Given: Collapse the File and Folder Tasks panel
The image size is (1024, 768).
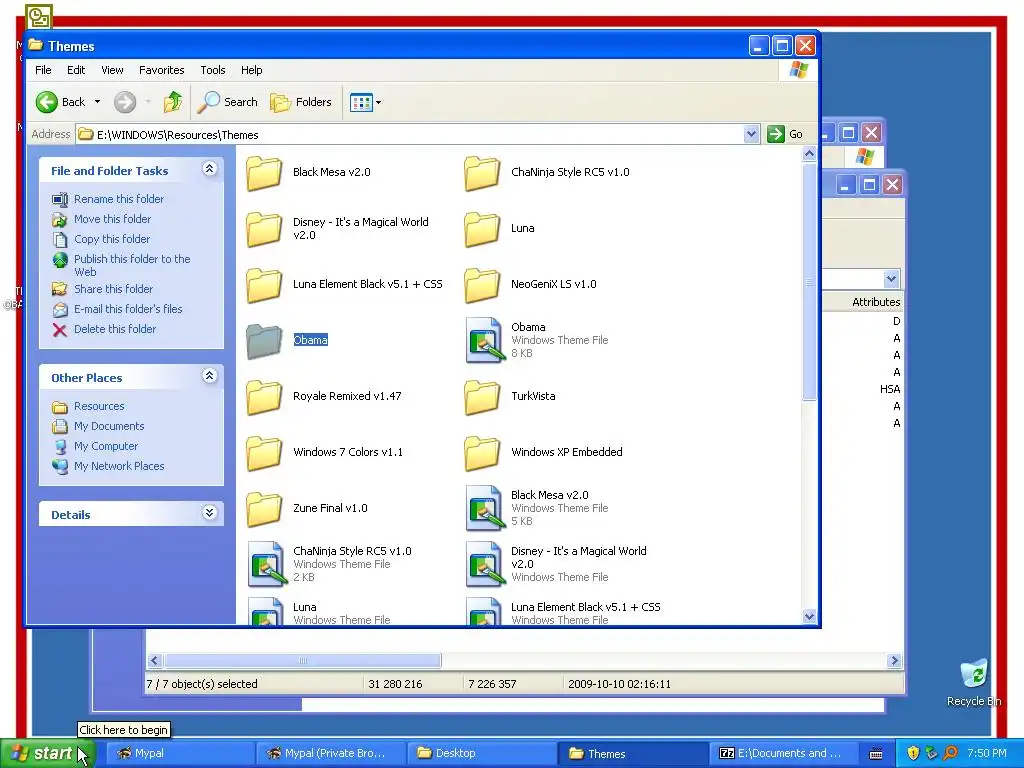Looking at the screenshot, I should (x=209, y=169).
